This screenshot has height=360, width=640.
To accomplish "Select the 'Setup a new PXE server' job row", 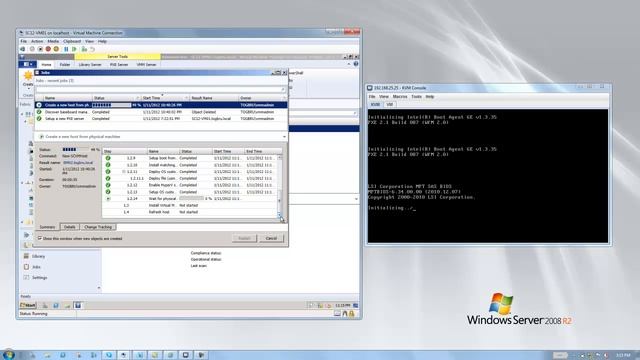I will pos(161,118).
